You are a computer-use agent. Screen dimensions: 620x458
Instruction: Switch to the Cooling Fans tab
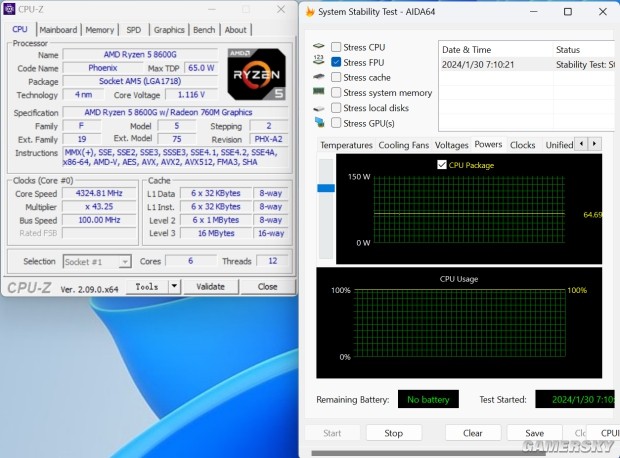coord(404,145)
